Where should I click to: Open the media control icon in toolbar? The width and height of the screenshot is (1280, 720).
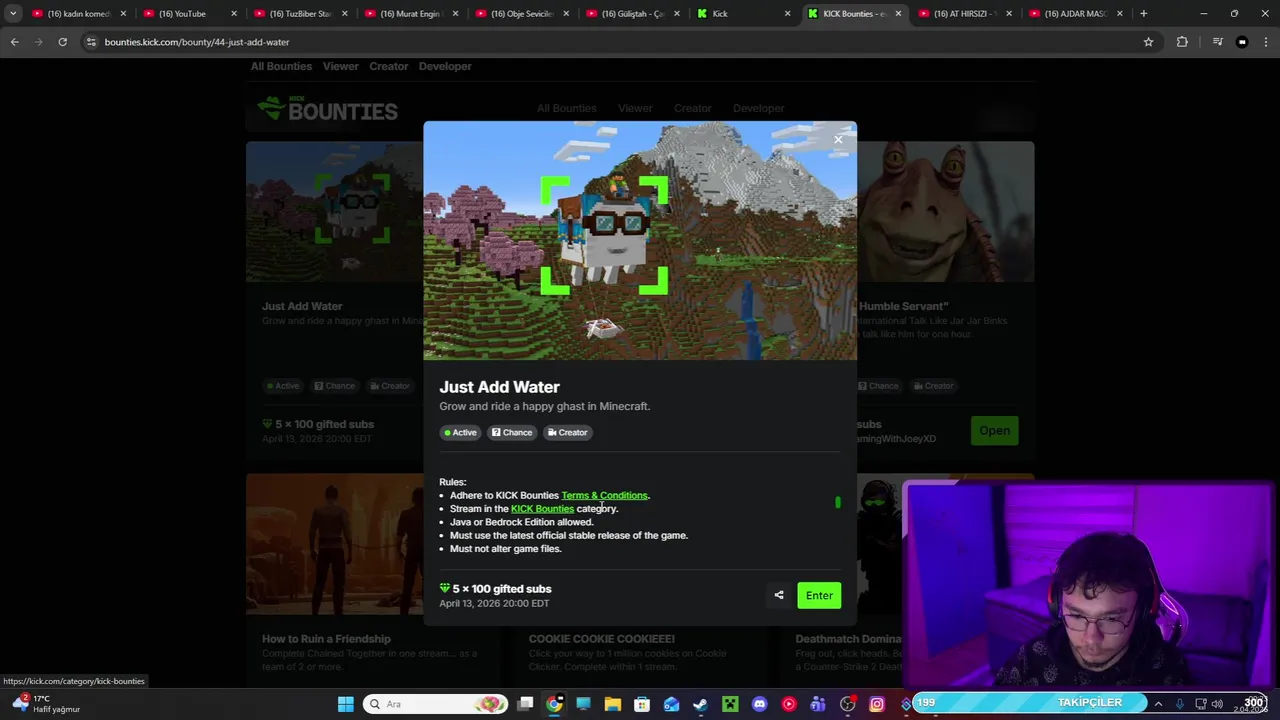tap(1217, 42)
